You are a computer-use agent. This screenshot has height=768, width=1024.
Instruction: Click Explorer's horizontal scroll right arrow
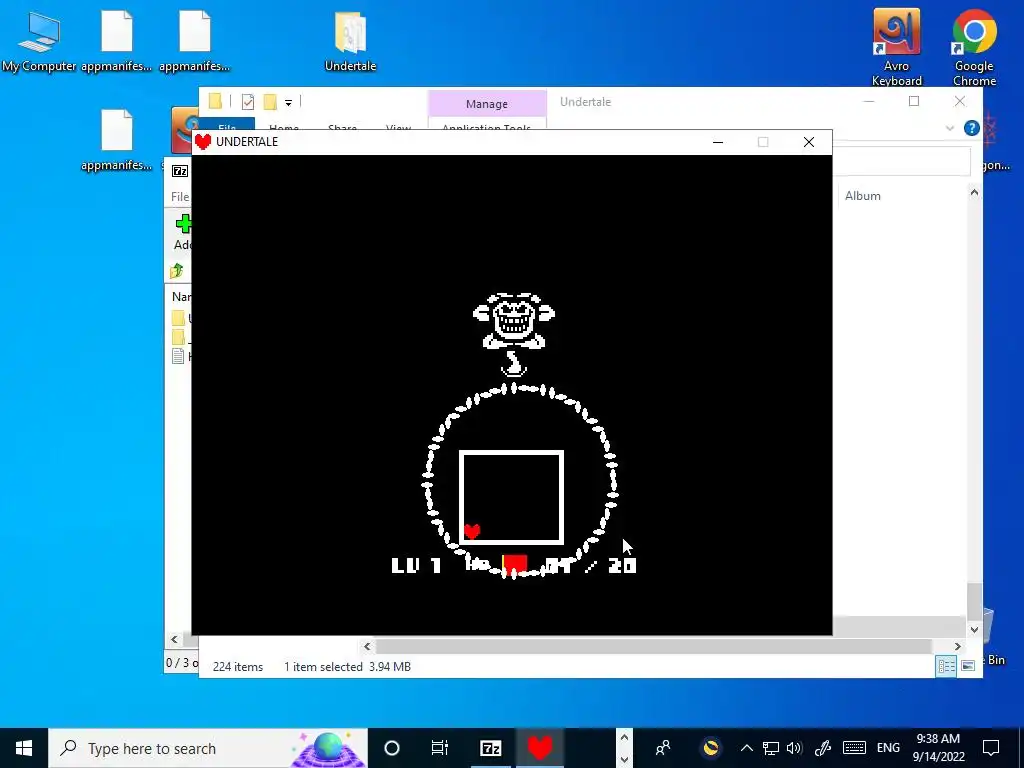point(957,646)
